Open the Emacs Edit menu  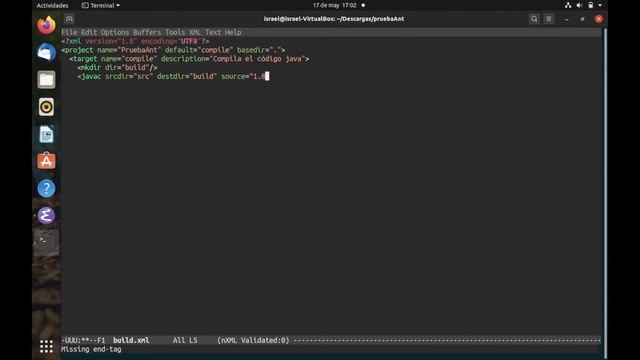coord(89,32)
